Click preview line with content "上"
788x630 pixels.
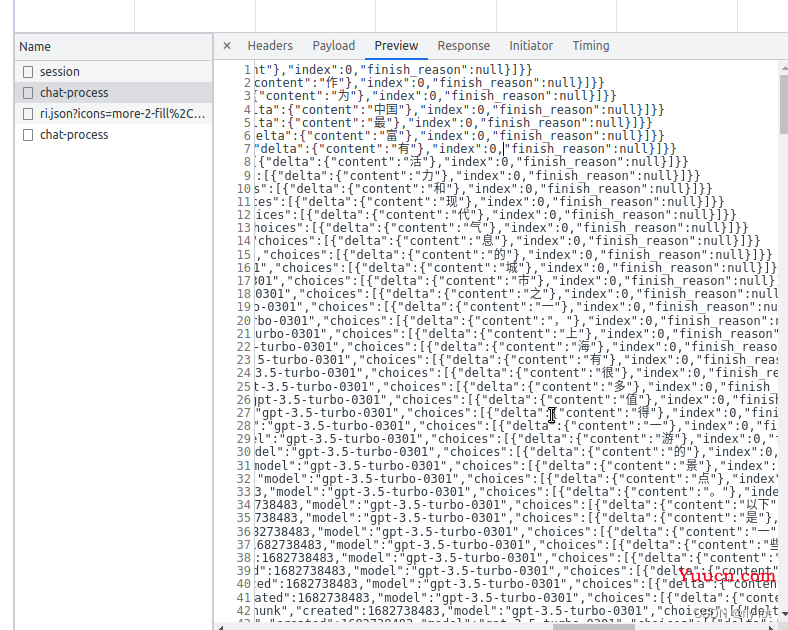(x=516, y=334)
